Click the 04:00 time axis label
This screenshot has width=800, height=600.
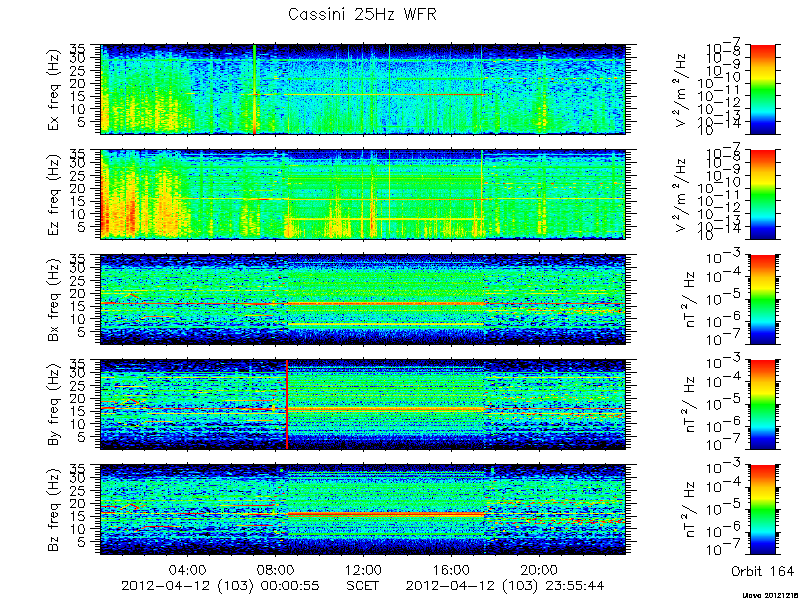[x=187, y=569]
